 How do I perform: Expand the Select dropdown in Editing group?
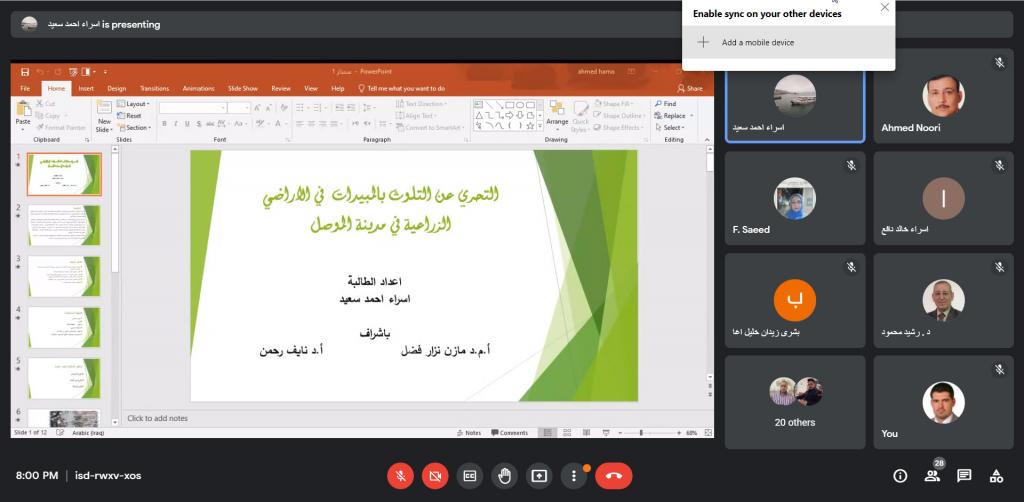point(673,128)
